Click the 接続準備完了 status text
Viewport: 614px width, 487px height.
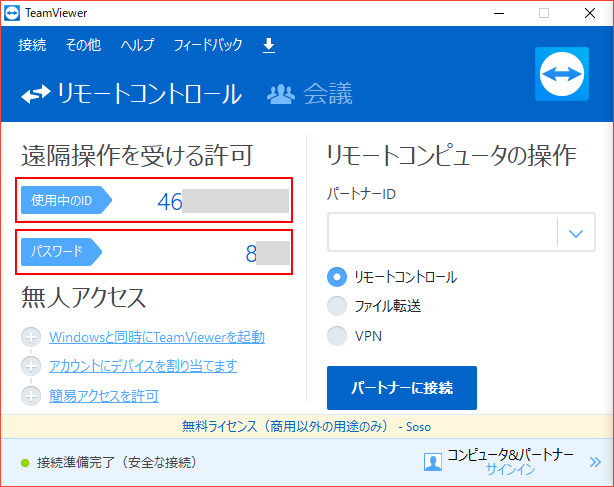[117, 463]
